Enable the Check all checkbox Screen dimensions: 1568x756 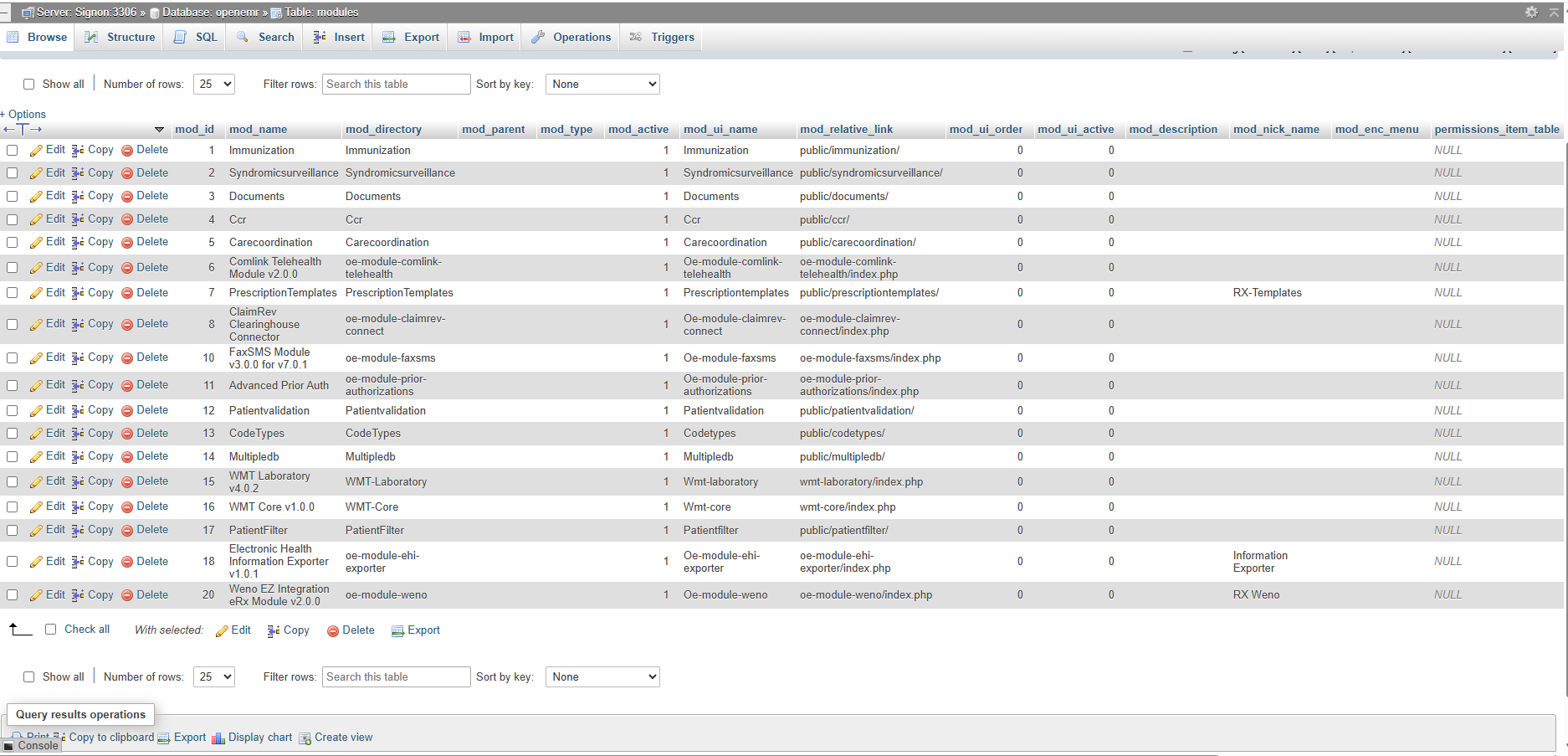(51, 630)
